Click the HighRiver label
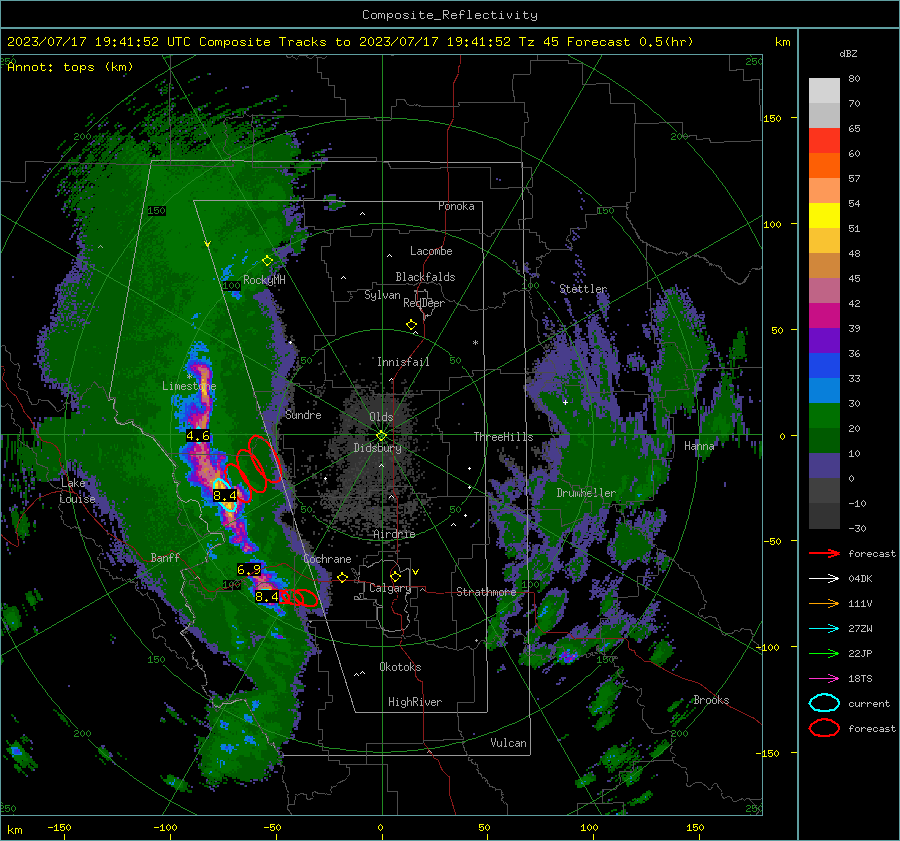Viewport: 900px width, 841px height. 415,702
